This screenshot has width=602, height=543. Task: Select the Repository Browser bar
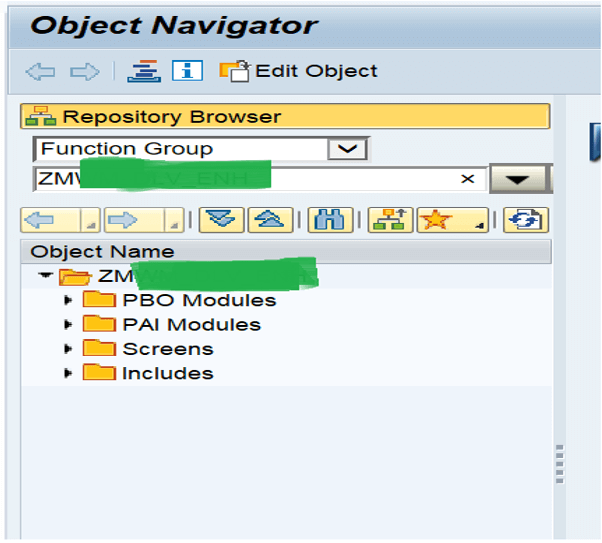tap(285, 116)
